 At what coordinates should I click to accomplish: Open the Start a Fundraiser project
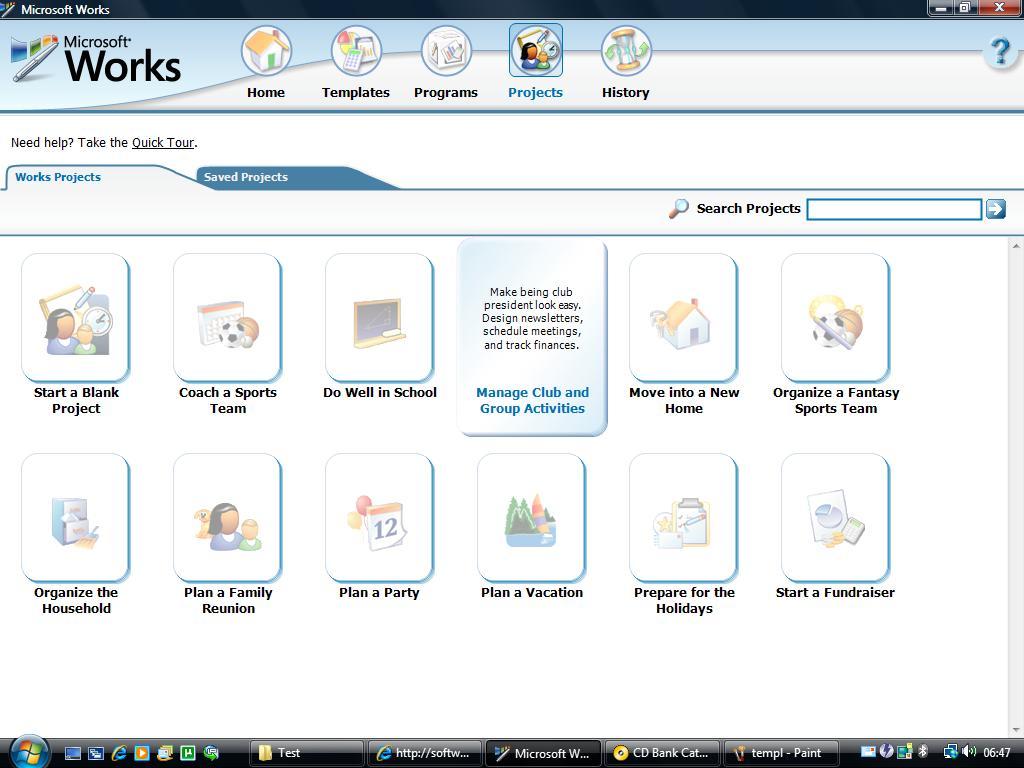(x=836, y=518)
